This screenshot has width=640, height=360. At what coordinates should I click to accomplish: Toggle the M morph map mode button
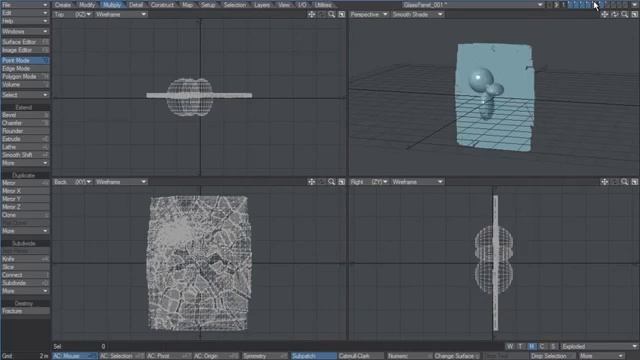(x=531, y=347)
